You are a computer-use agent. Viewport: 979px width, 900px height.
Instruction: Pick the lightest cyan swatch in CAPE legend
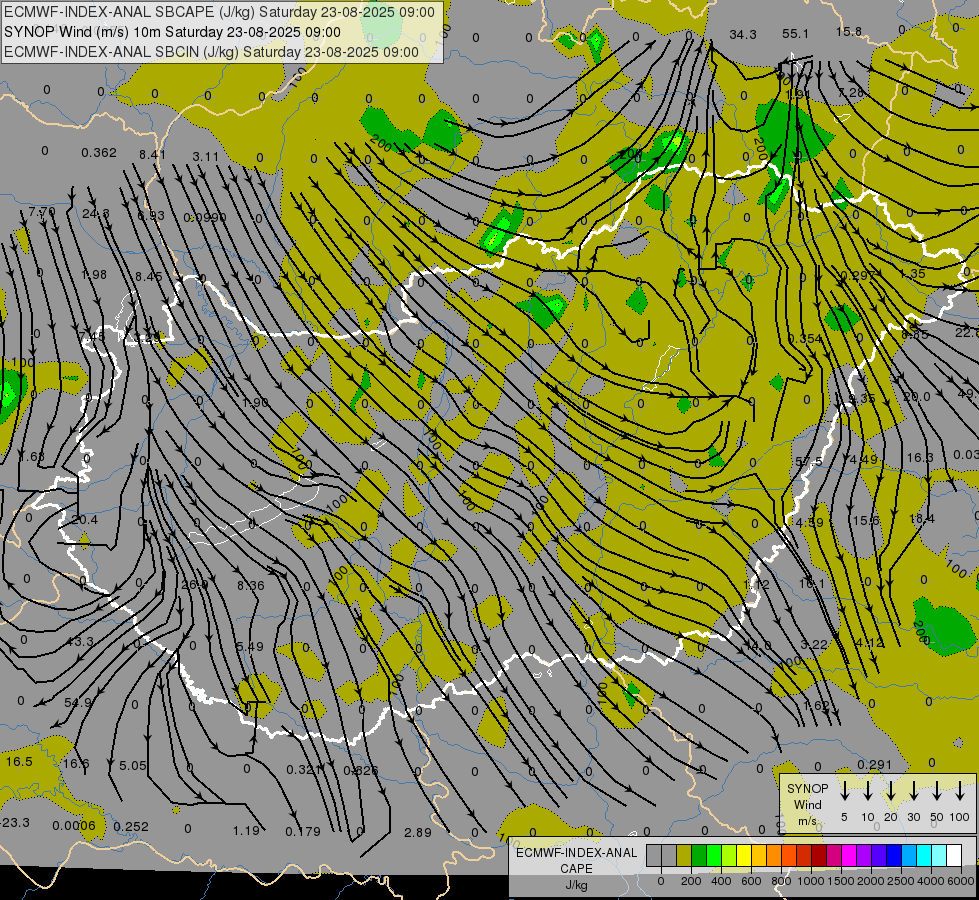[x=938, y=855]
